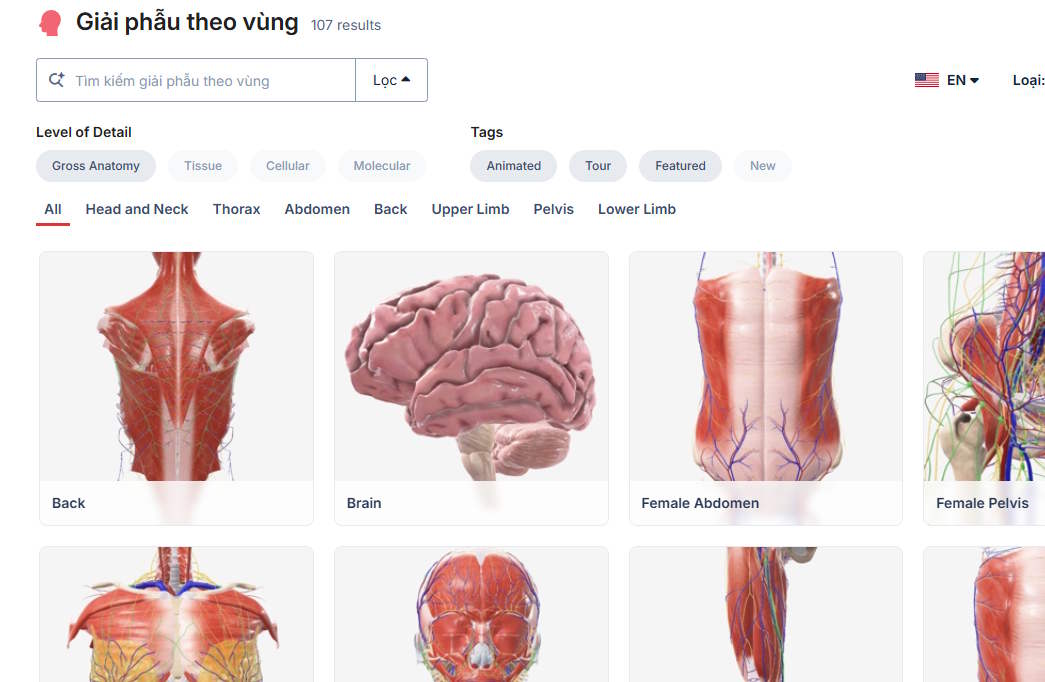Enable the Cellular detail filter
This screenshot has height=682, width=1045.
click(x=287, y=166)
